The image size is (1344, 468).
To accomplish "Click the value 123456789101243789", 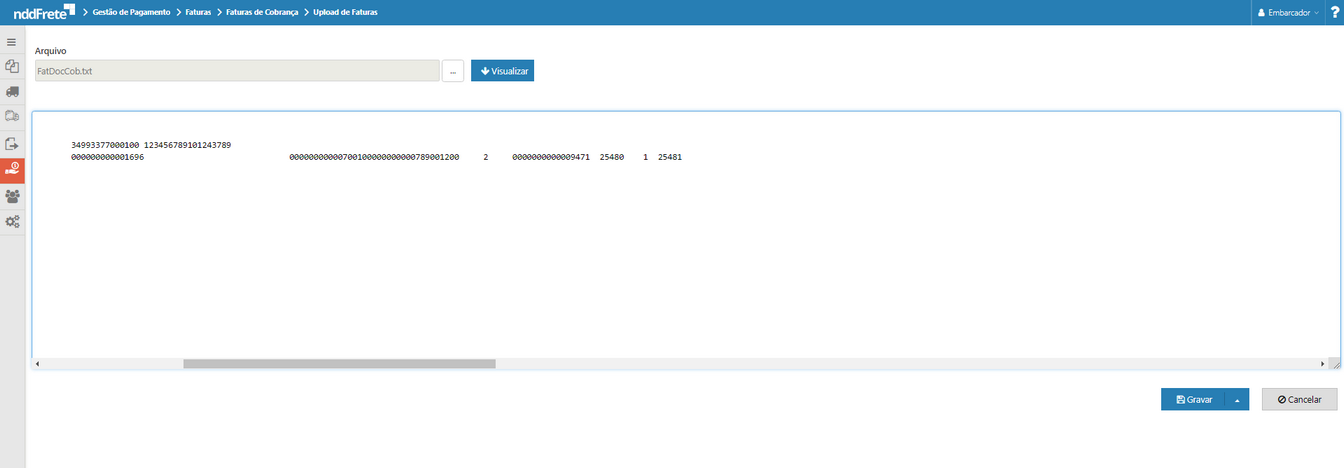I will (x=188, y=146).
